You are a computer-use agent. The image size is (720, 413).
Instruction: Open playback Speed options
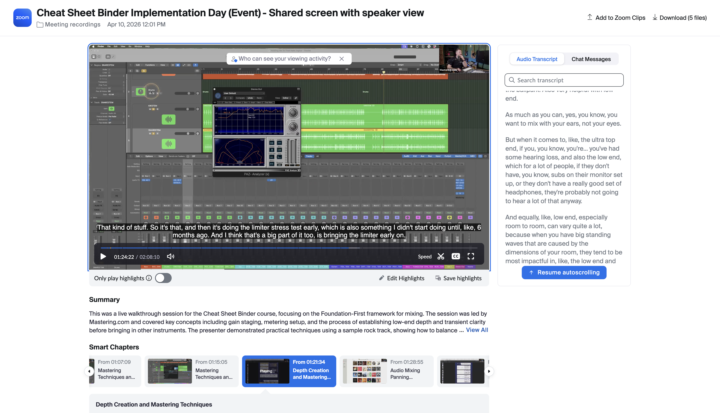pos(424,256)
